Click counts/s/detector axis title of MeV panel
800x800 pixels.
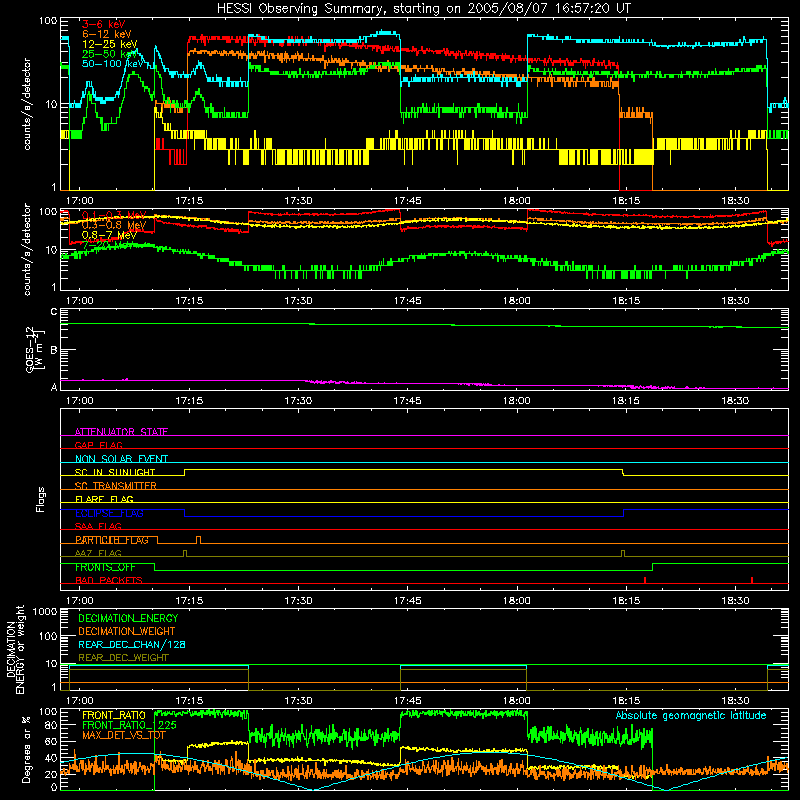(27, 249)
